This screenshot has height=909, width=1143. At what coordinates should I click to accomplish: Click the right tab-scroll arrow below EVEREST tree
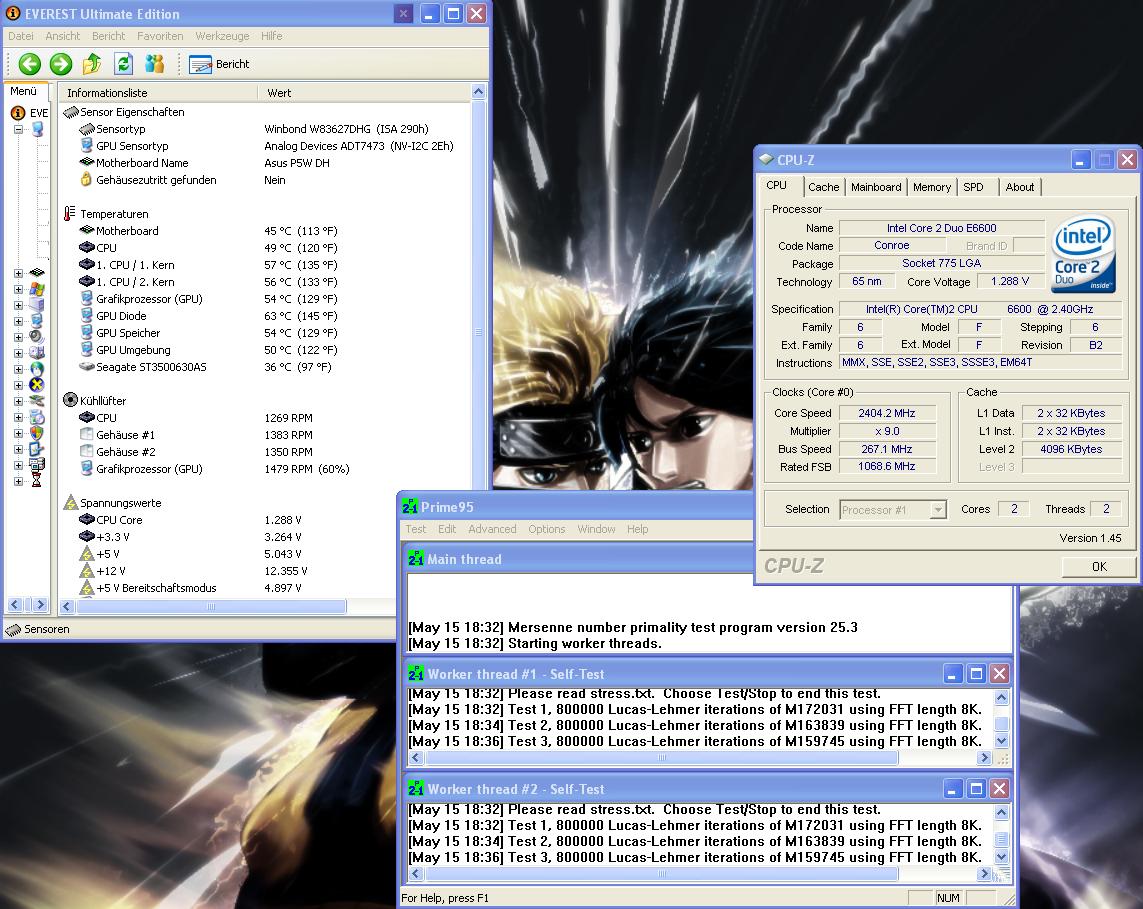40,604
